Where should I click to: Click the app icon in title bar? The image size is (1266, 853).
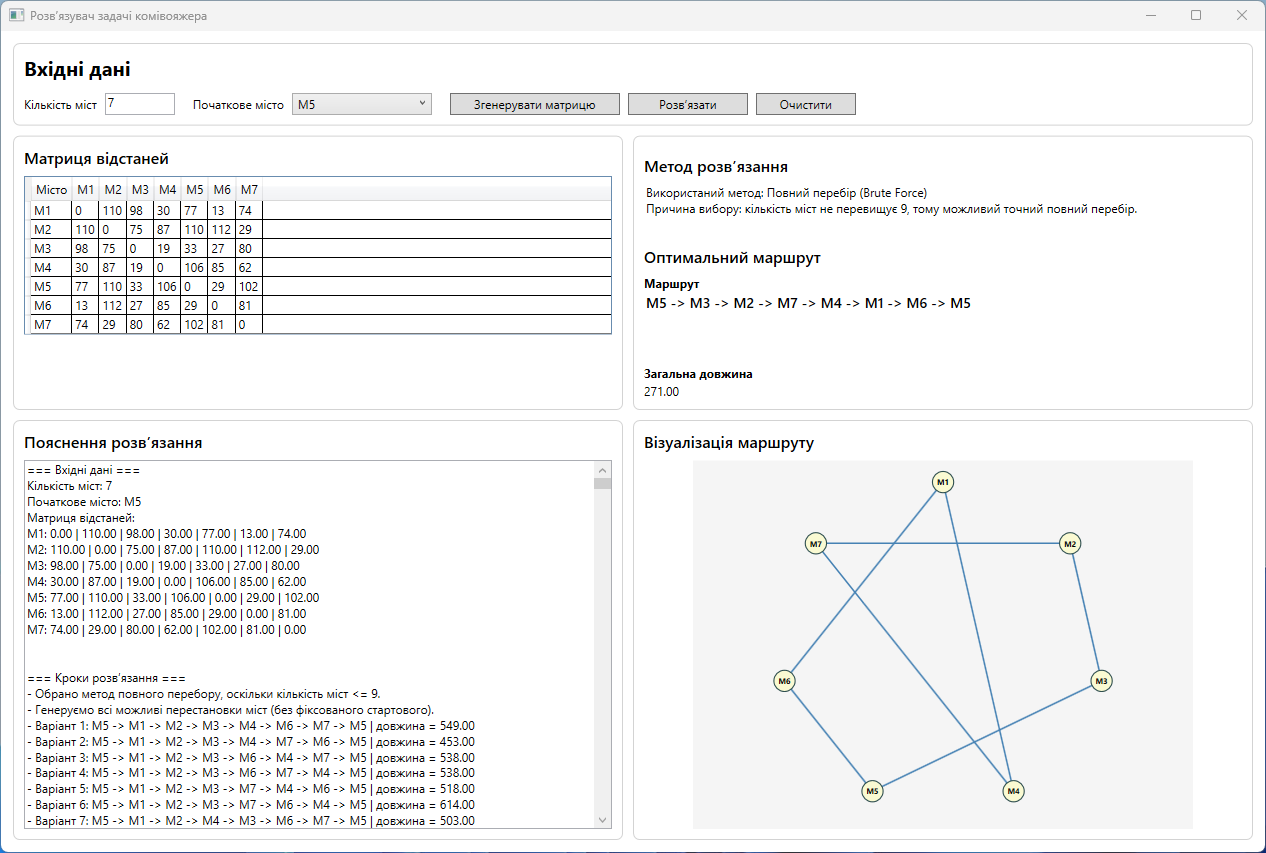tap(16, 15)
